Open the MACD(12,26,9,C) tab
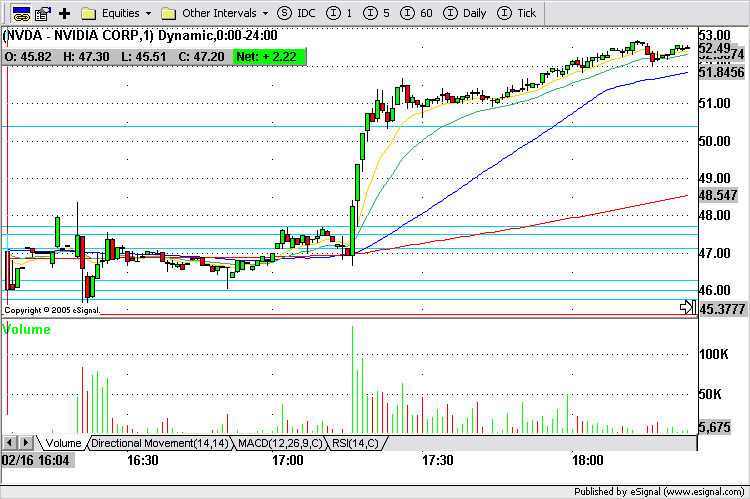750x499 pixels. pos(280,443)
